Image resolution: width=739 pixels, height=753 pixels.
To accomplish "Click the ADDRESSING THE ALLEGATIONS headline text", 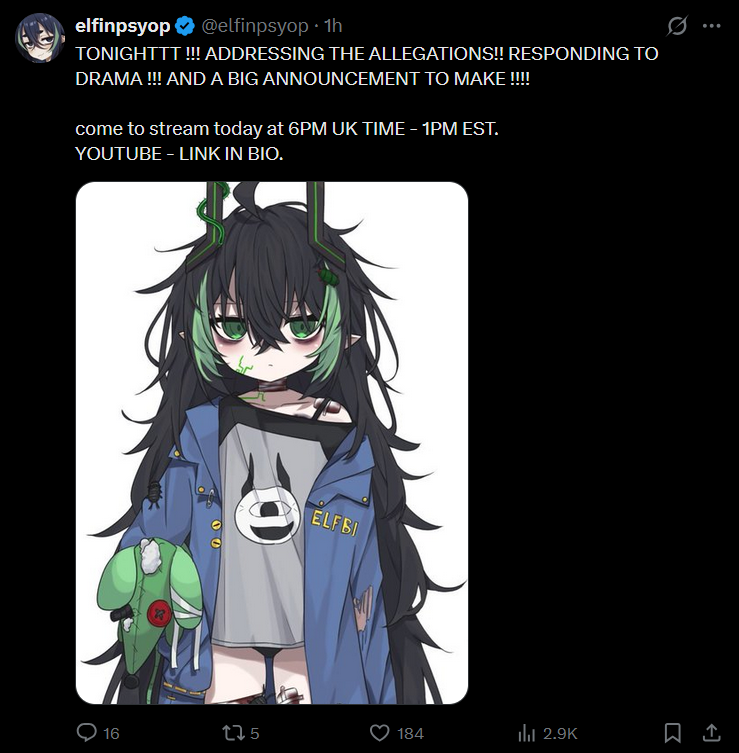I will pos(354,54).
